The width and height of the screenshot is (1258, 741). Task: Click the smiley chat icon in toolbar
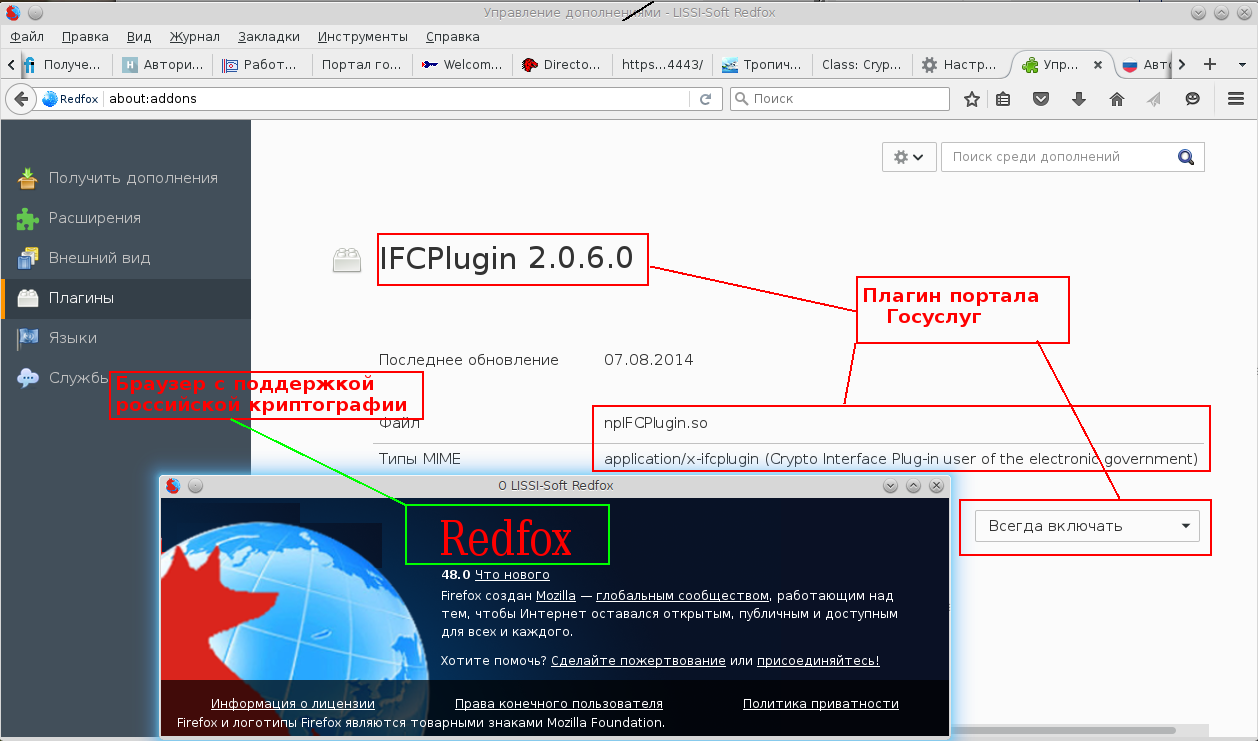pos(1192,99)
